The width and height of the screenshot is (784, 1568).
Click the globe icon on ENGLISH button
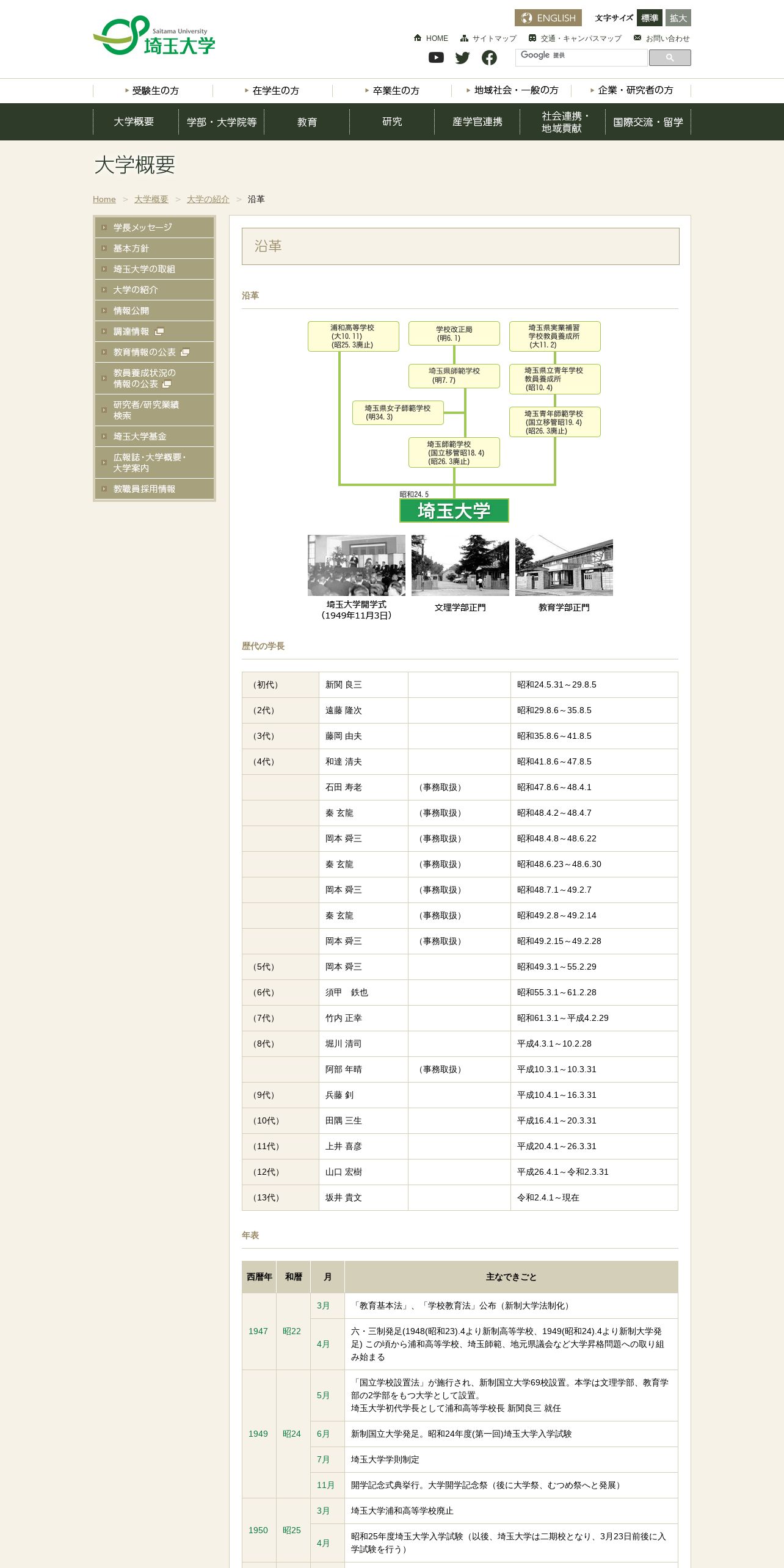527,18
